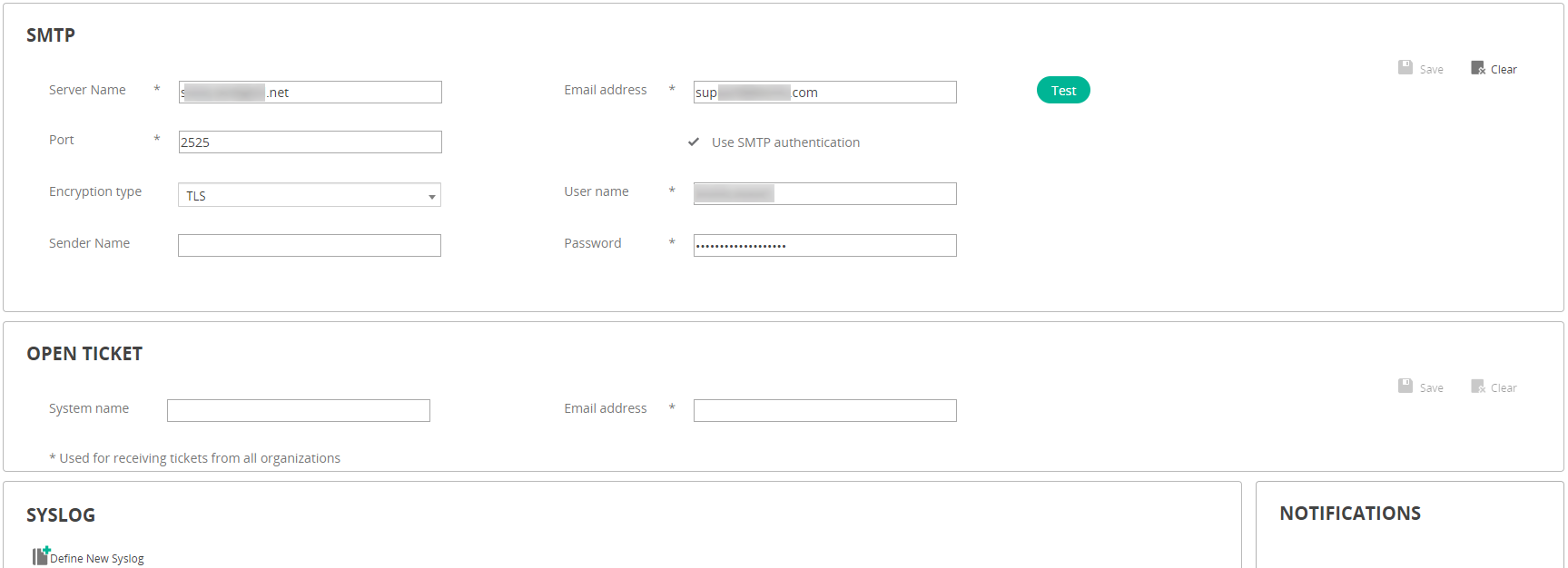Click the Save label in SMTP section
Viewport: 1568px width, 568px height.
click(1432, 70)
